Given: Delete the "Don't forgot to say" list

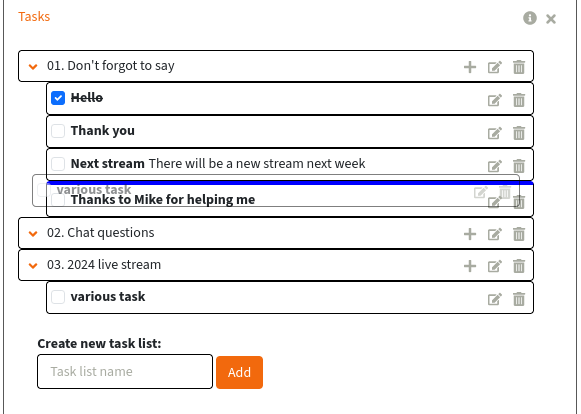Looking at the screenshot, I should 519,67.
